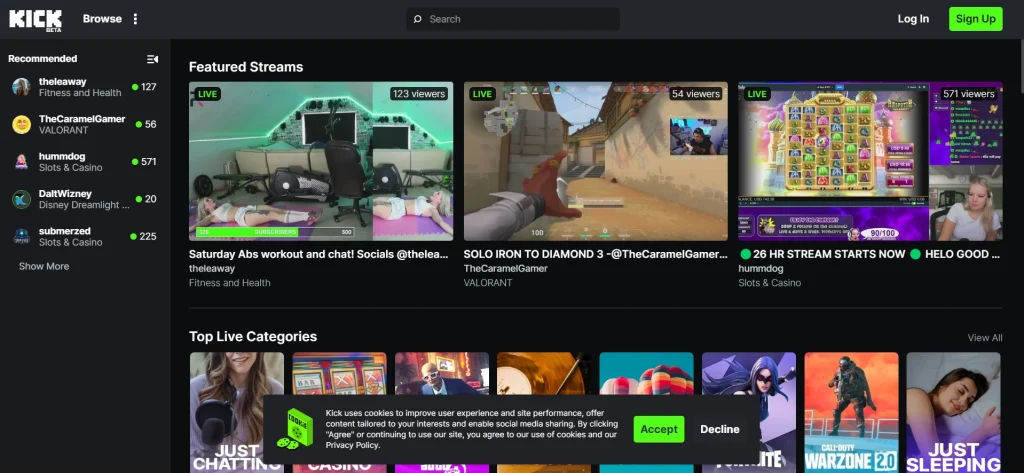
Task: Click the 54 viewers badge
Action: [x=696, y=94]
